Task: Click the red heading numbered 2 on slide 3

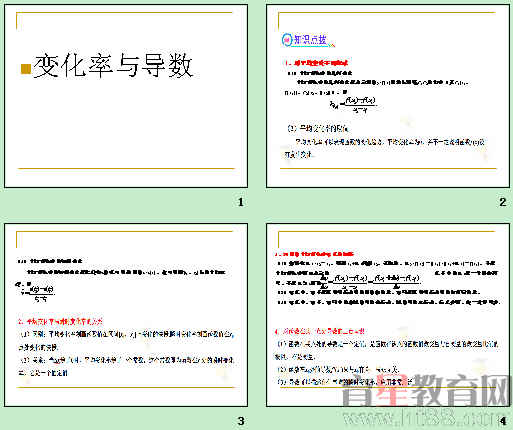Action: 60,321
